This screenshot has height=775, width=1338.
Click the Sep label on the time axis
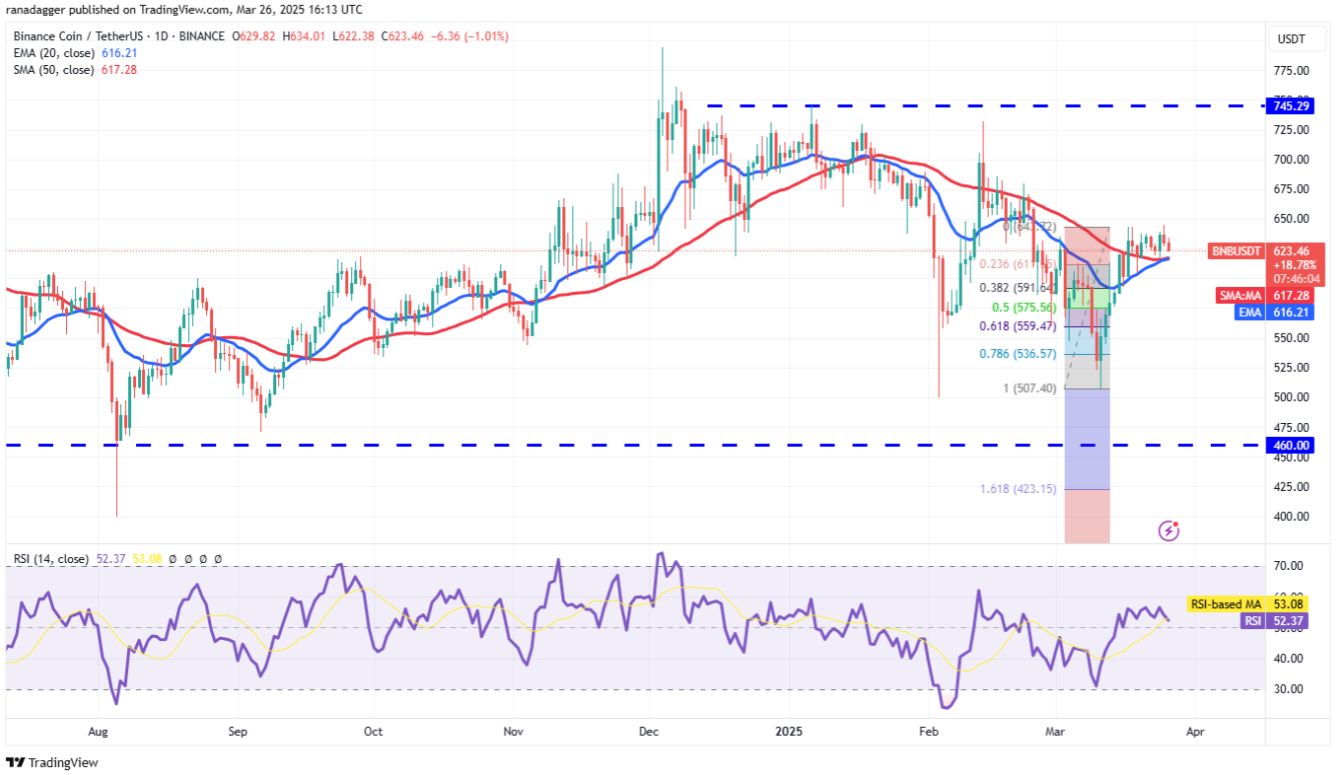[237, 733]
